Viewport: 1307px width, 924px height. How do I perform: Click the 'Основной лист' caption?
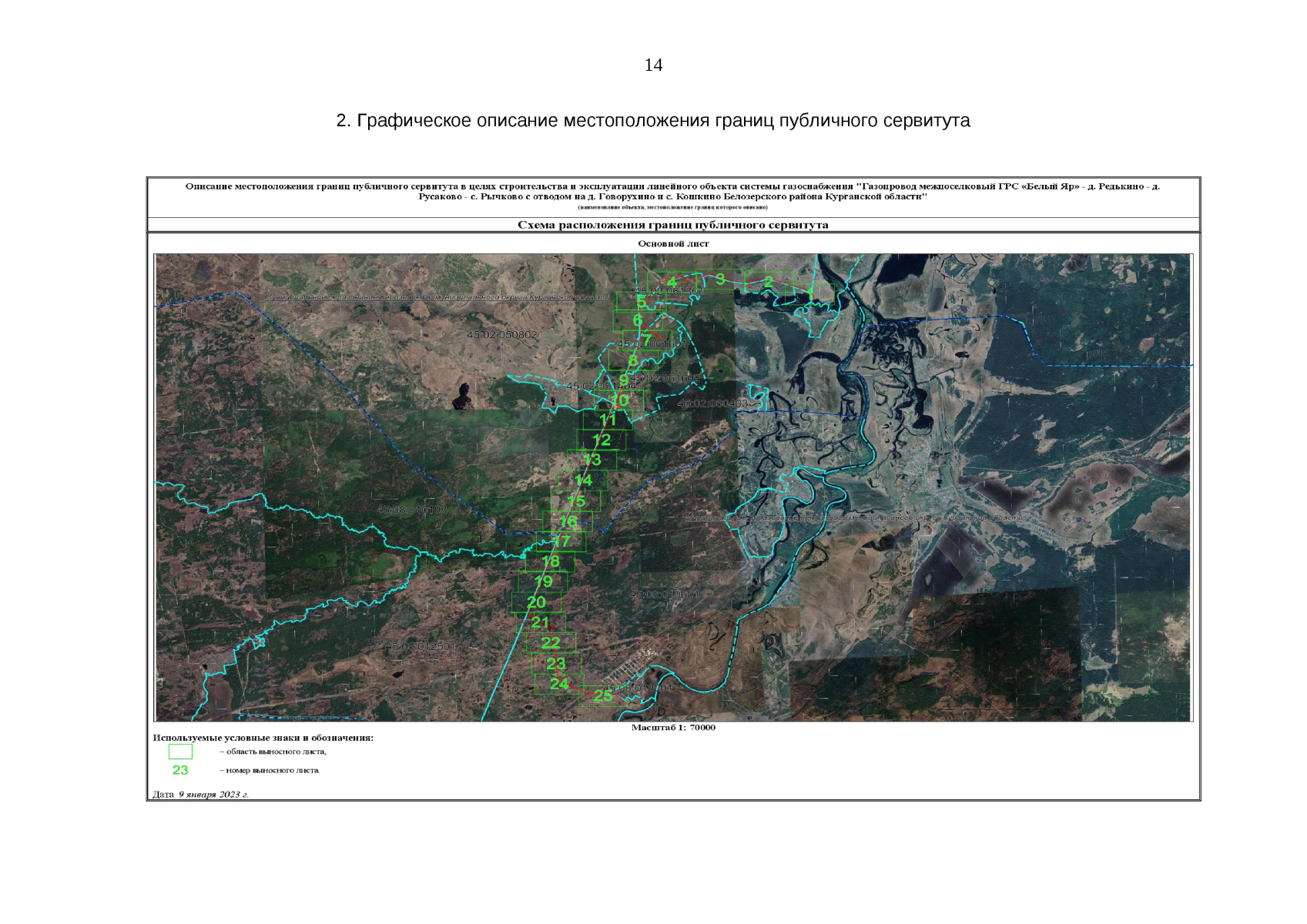(673, 243)
